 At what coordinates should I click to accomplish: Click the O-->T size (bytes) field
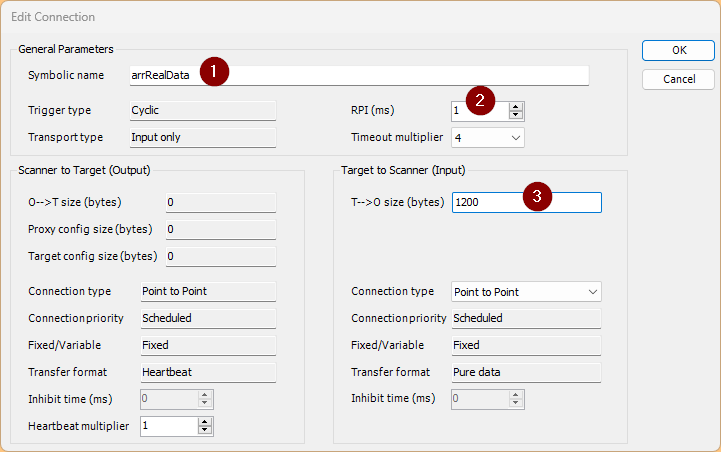(219, 202)
